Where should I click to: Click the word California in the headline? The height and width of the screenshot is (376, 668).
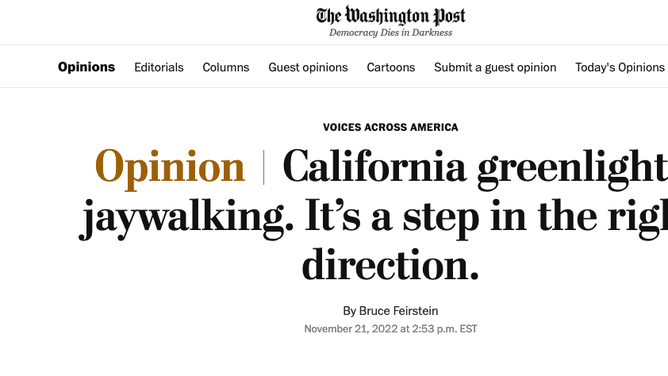374,166
